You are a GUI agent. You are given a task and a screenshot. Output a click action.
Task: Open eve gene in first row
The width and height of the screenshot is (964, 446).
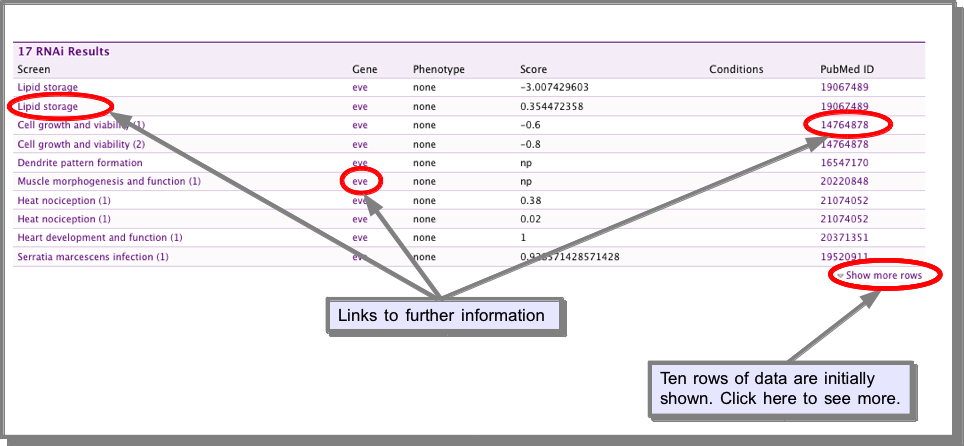coord(360,87)
